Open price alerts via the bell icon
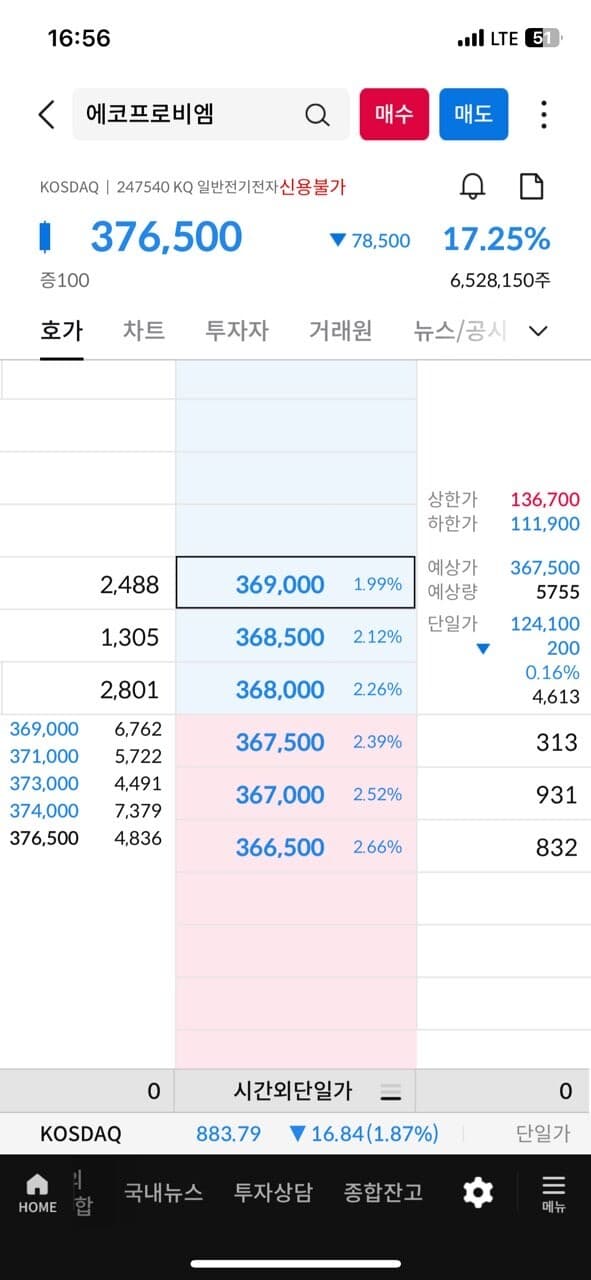Image resolution: width=591 pixels, height=1280 pixels. [473, 186]
